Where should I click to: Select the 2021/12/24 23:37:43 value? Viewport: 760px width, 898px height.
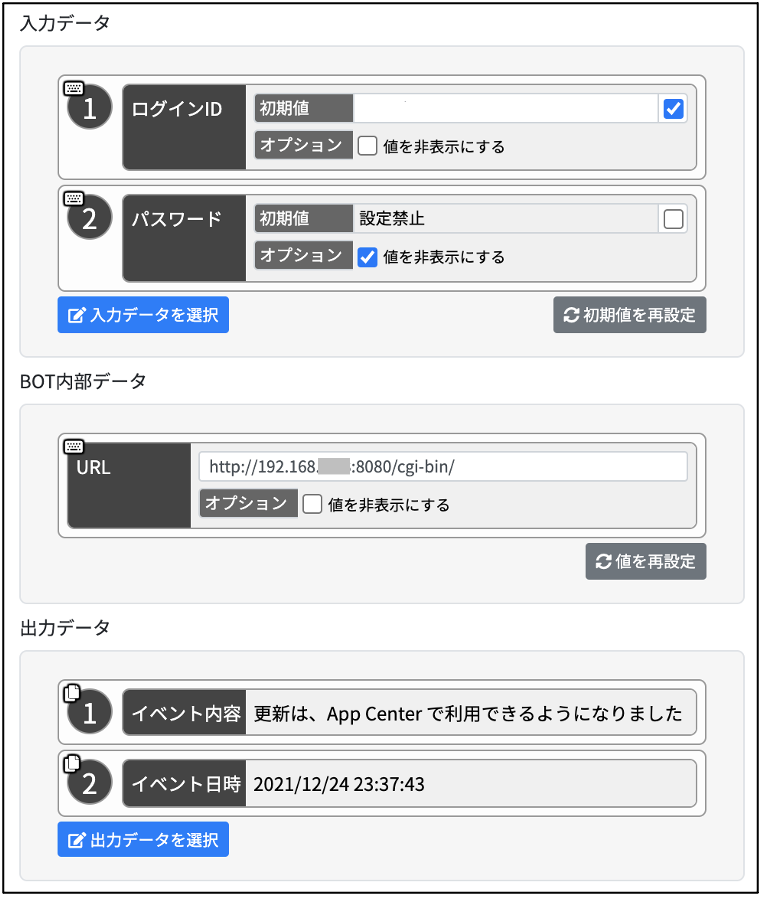tap(339, 784)
